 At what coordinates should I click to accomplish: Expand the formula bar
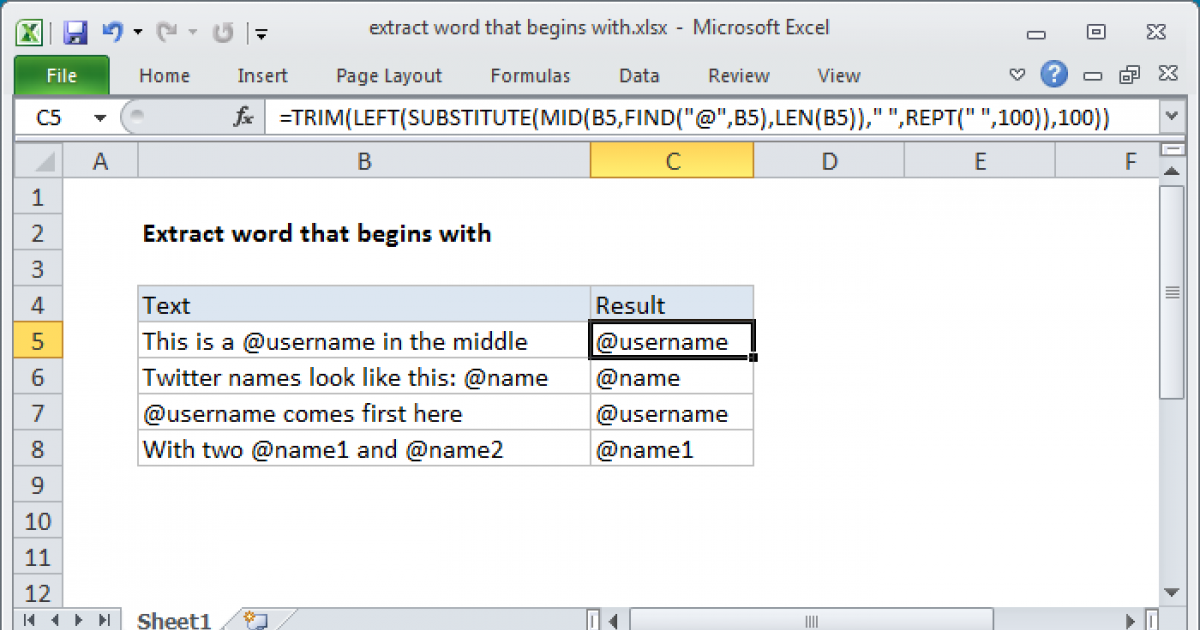tap(1172, 118)
